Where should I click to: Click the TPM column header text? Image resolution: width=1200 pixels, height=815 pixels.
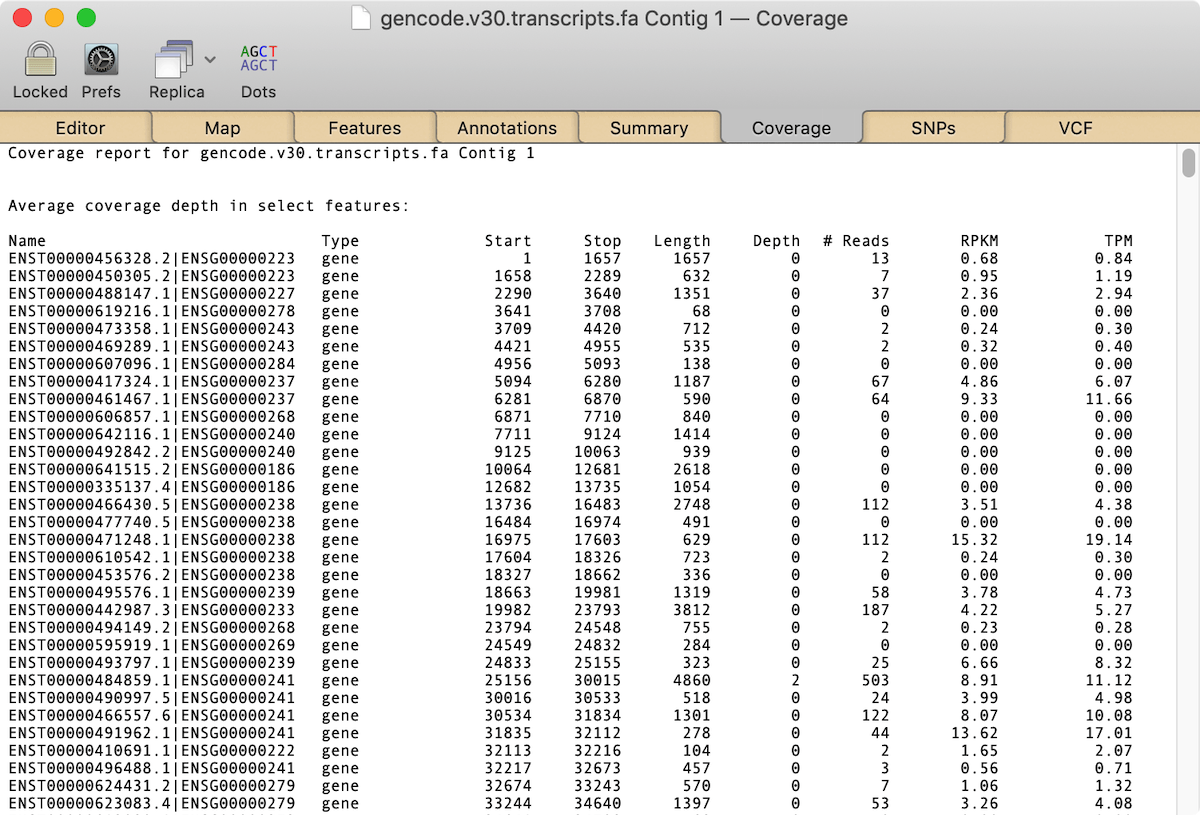point(1117,241)
